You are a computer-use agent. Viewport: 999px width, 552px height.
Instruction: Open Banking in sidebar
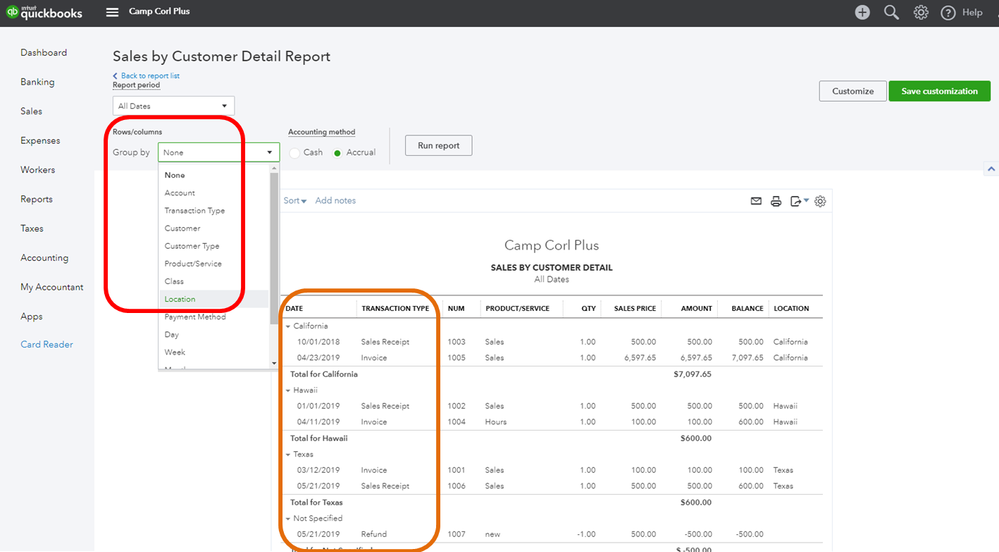[37, 82]
